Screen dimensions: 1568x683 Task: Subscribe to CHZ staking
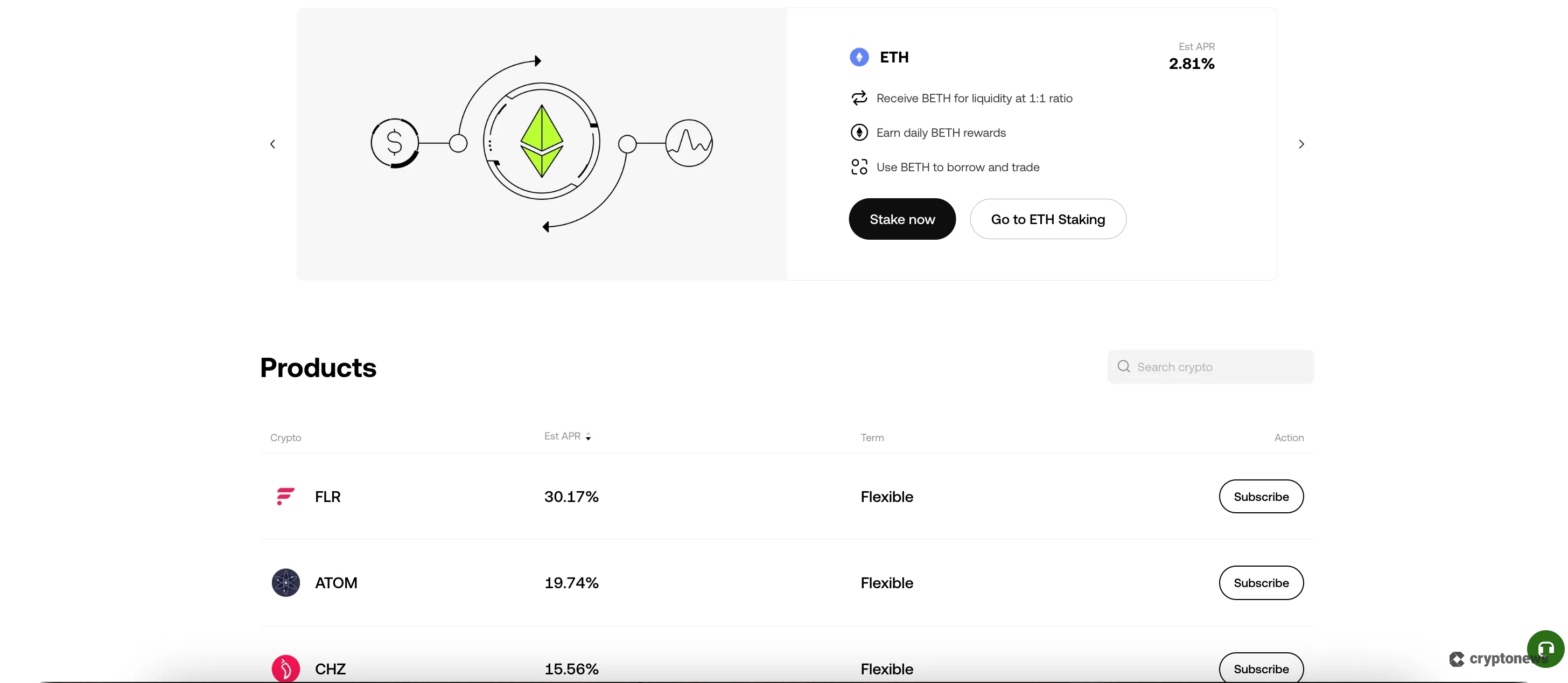pos(1261,667)
